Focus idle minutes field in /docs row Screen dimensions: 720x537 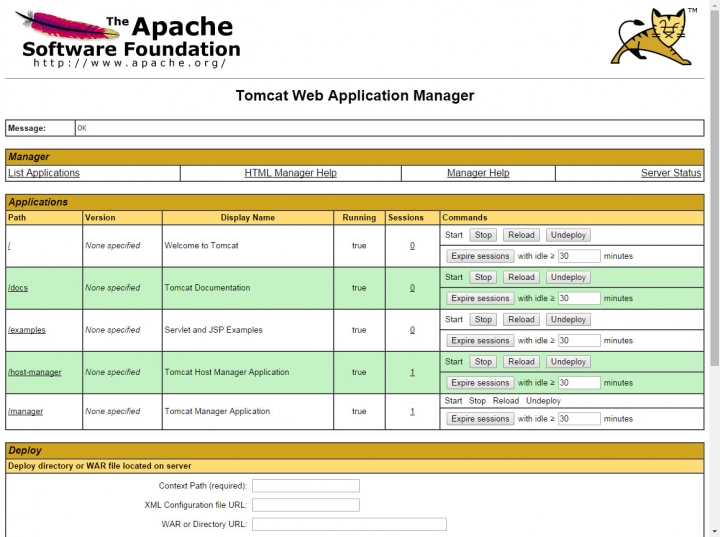pyautogui.click(x=579, y=299)
